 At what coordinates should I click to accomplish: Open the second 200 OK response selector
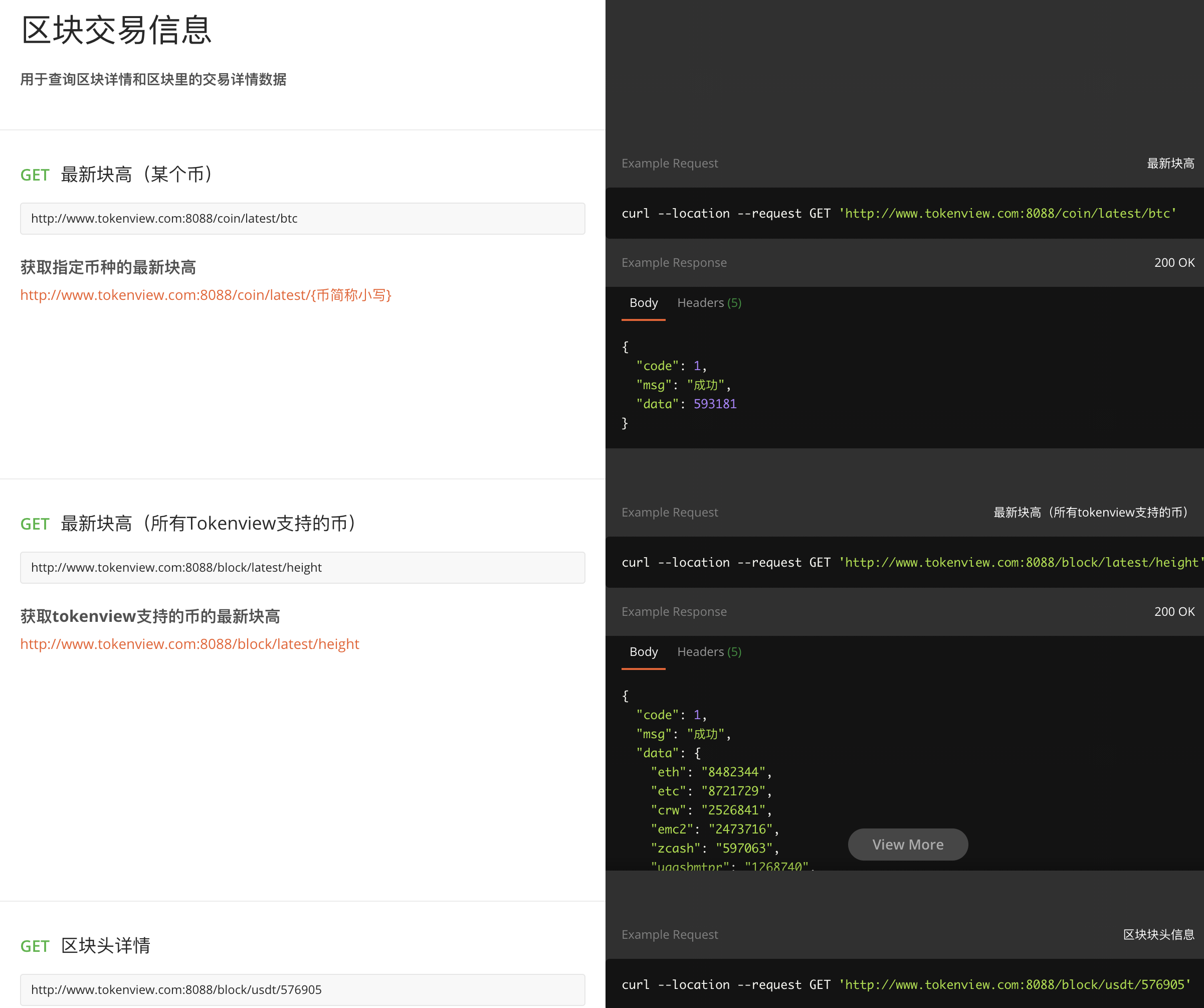(1174, 611)
